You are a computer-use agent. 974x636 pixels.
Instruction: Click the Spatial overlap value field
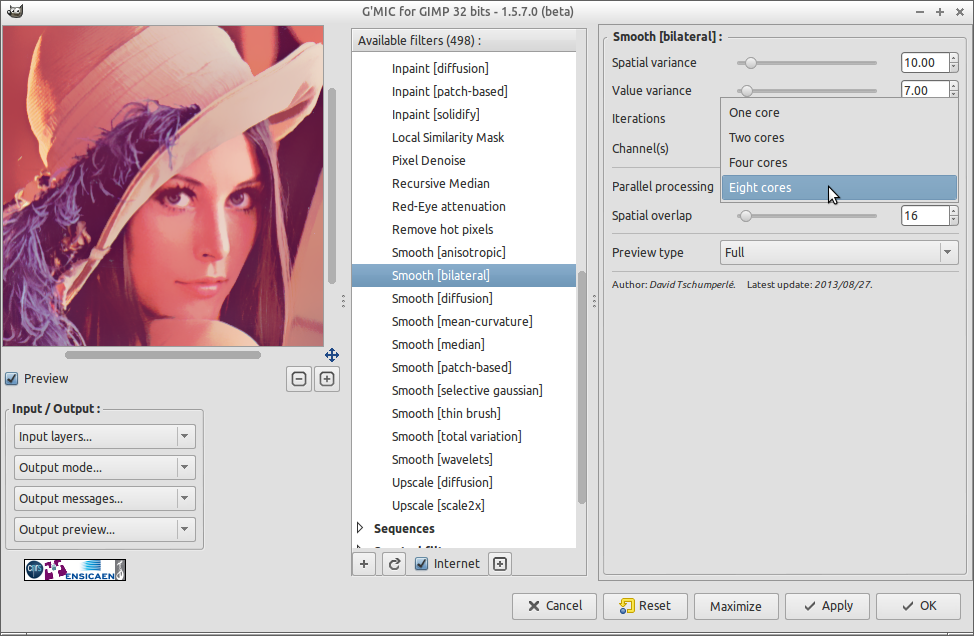(x=925, y=216)
